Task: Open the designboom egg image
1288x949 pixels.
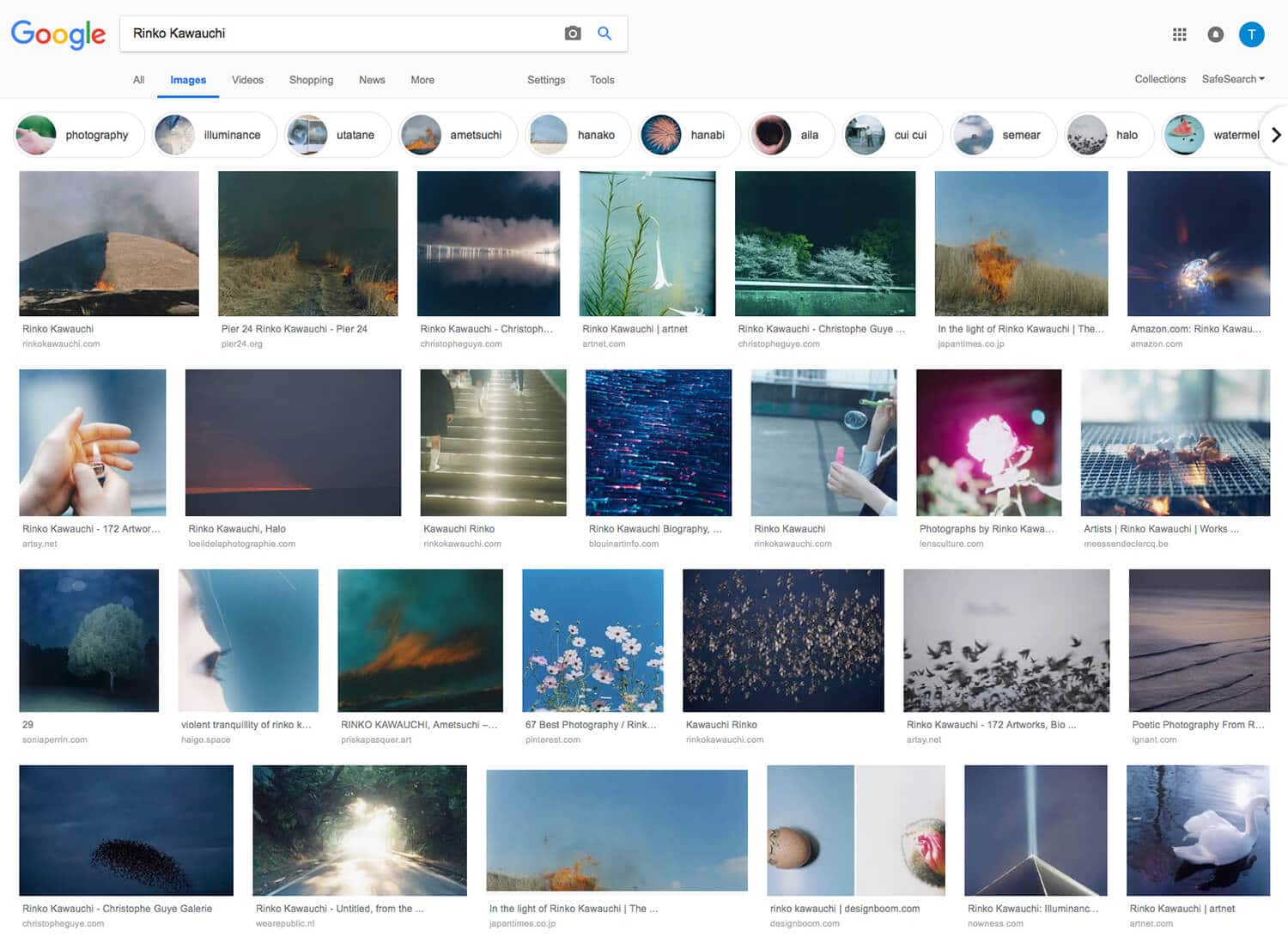Action: (x=856, y=830)
